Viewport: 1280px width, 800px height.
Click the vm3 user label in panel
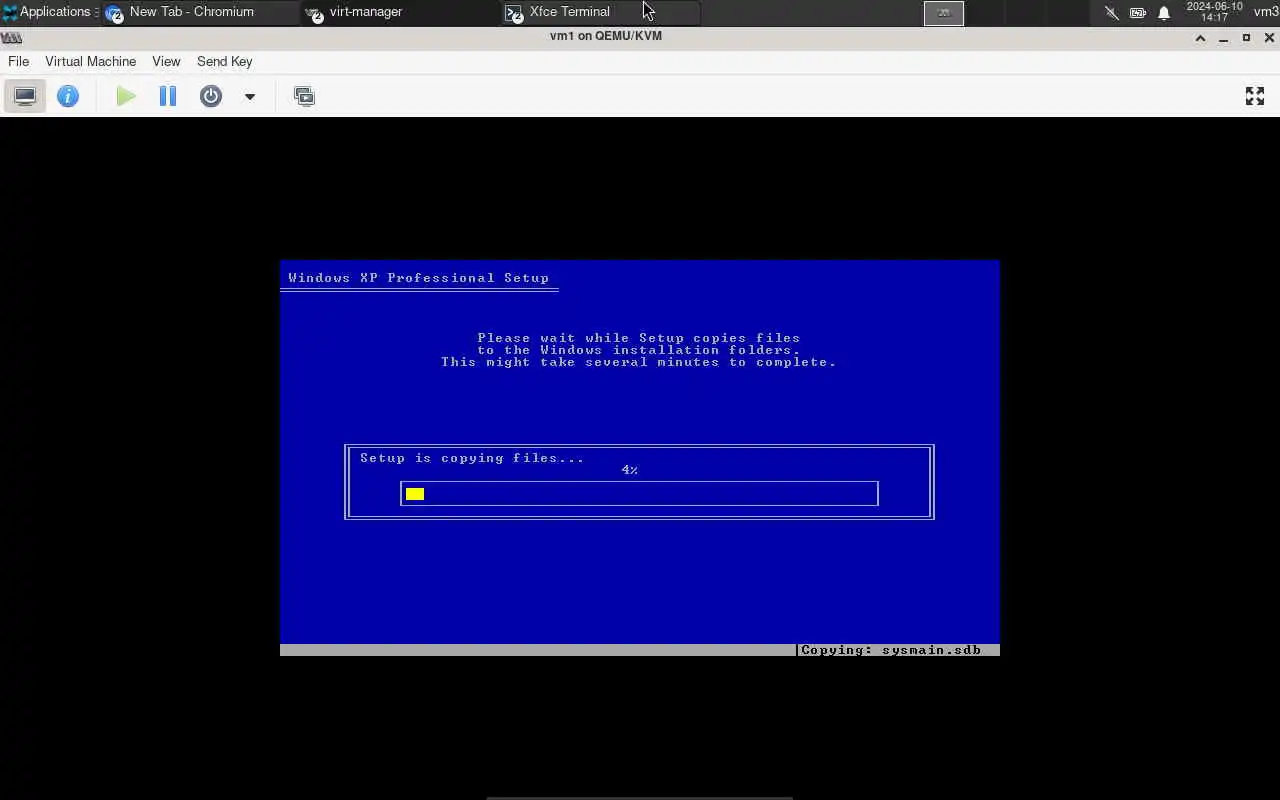tap(1266, 12)
